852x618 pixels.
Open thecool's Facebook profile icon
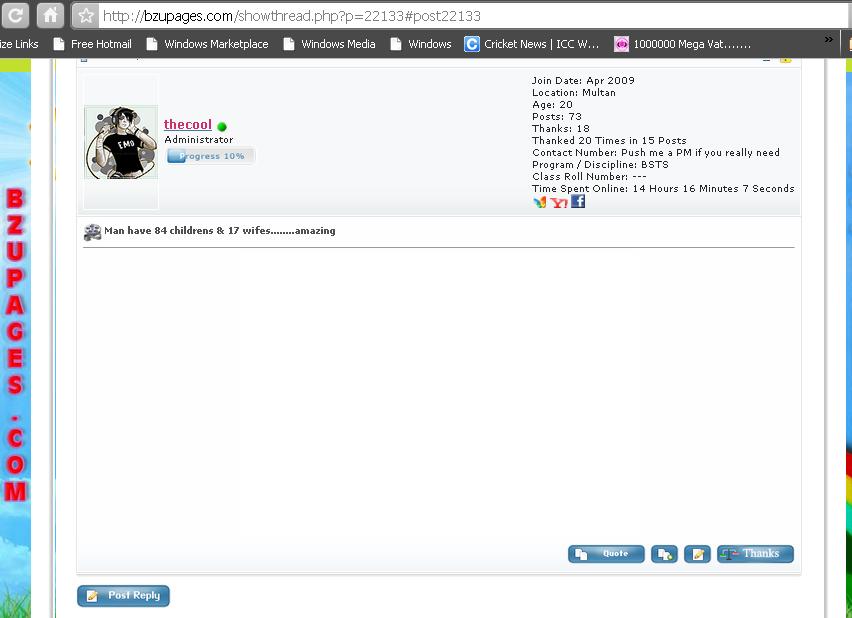tap(578, 201)
